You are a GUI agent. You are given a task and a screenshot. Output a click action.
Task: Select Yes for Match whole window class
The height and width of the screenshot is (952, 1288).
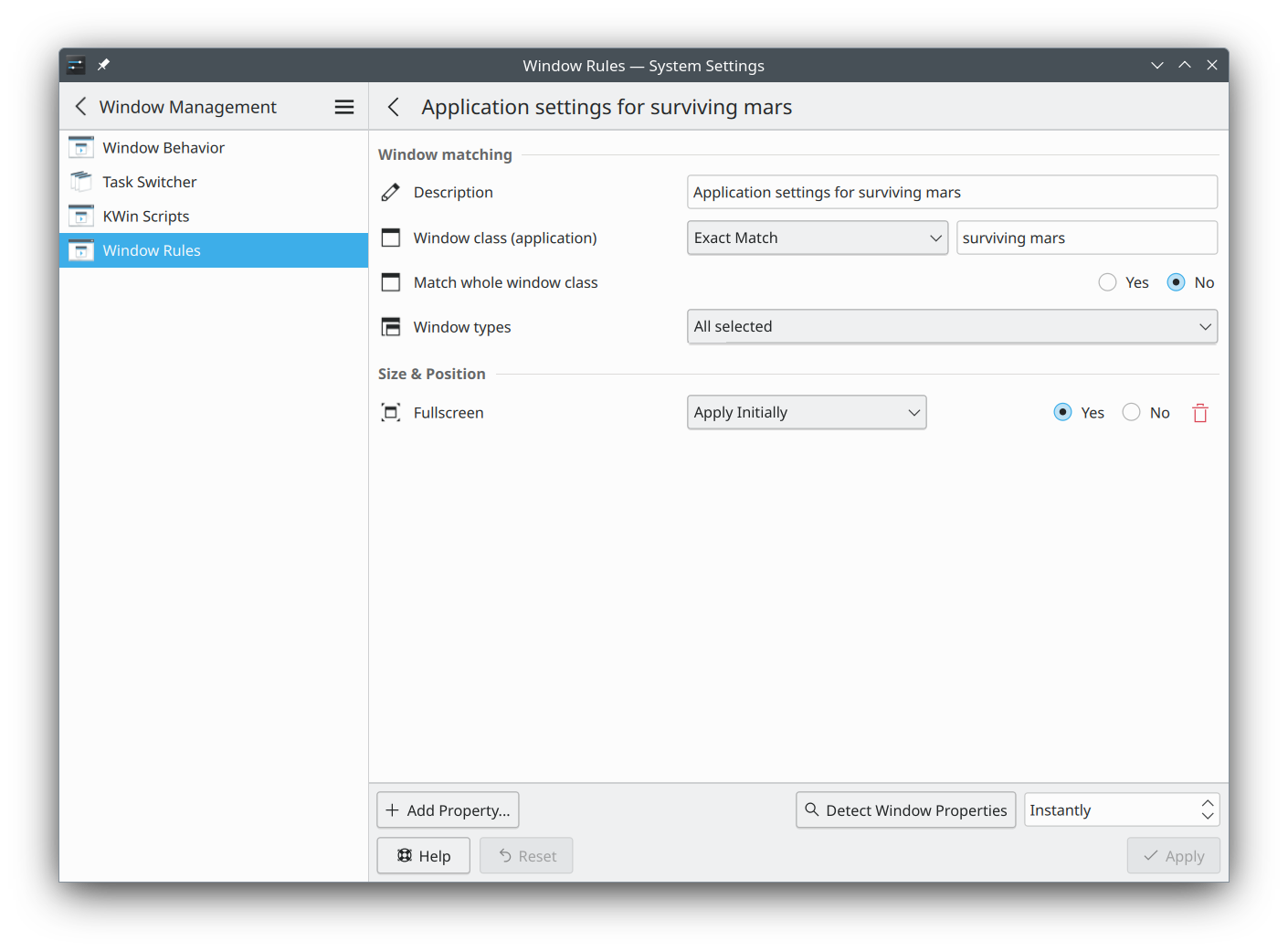tap(1108, 282)
